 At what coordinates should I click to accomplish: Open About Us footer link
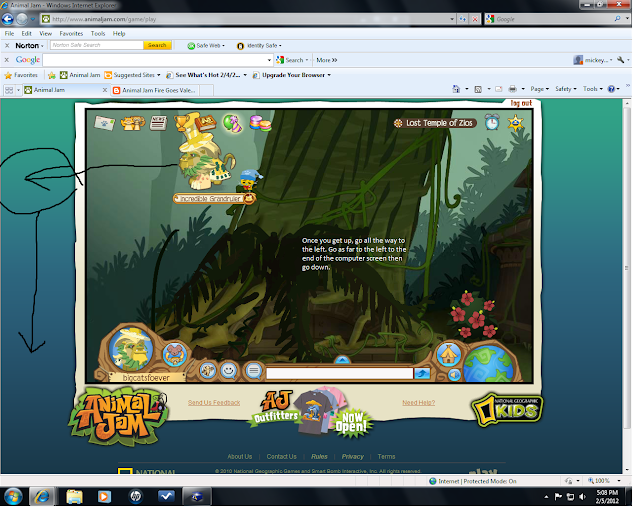tap(240, 456)
